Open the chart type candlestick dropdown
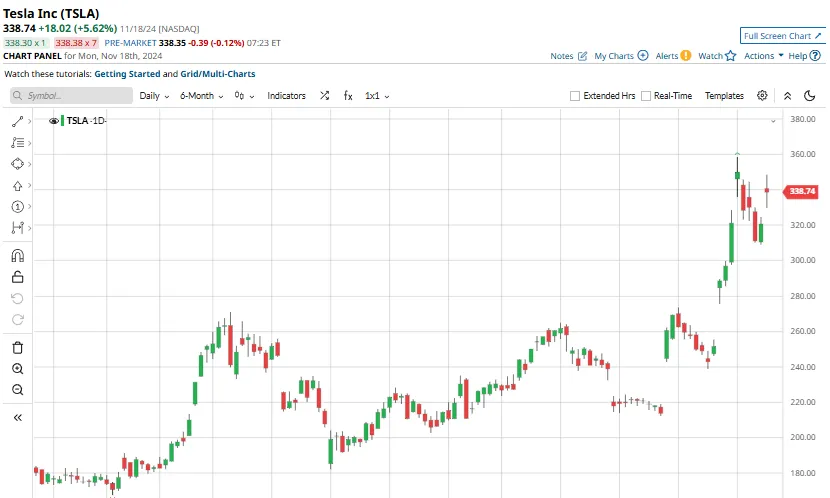 [x=245, y=96]
